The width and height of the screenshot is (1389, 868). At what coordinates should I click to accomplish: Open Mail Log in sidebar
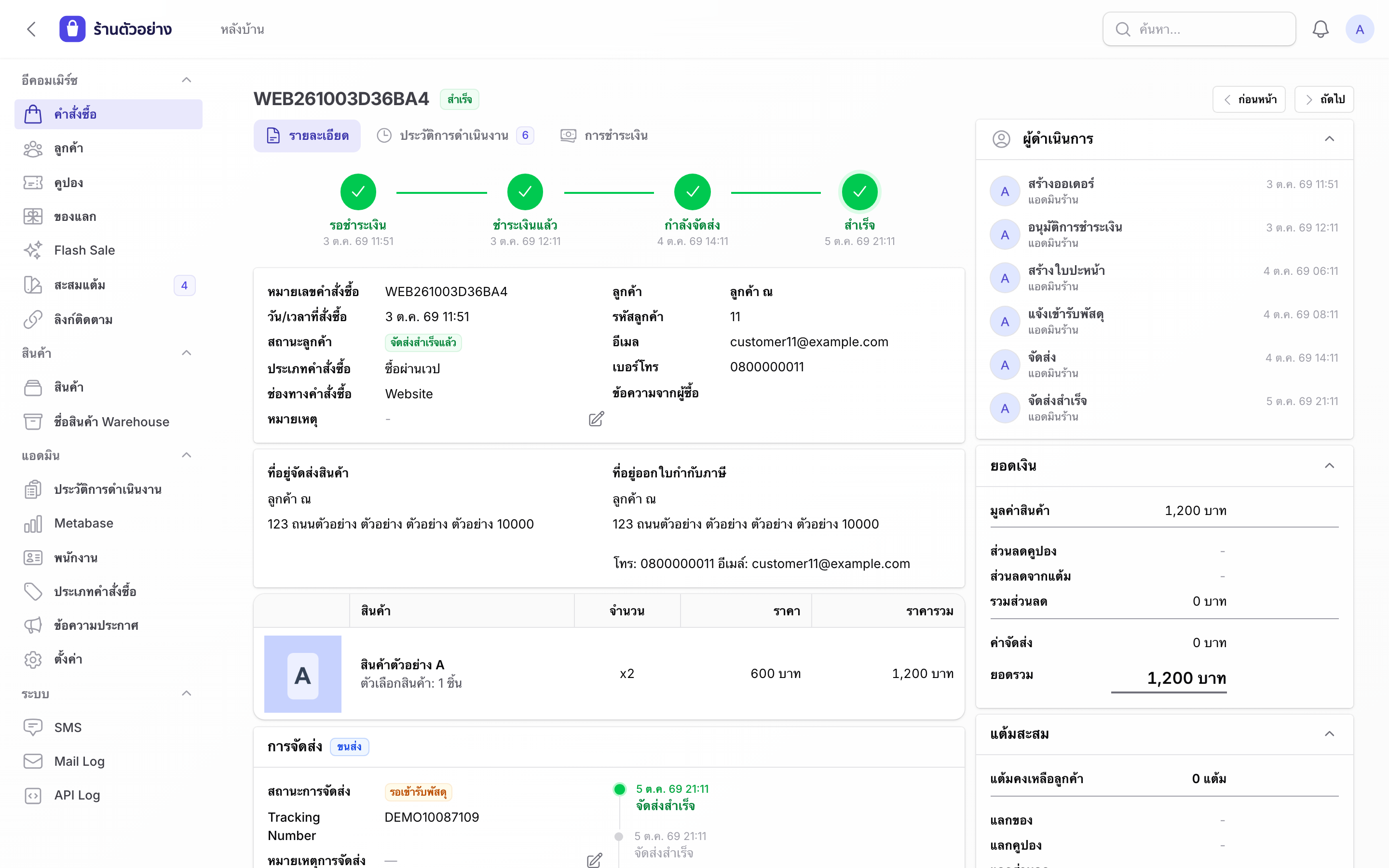[x=109, y=761]
